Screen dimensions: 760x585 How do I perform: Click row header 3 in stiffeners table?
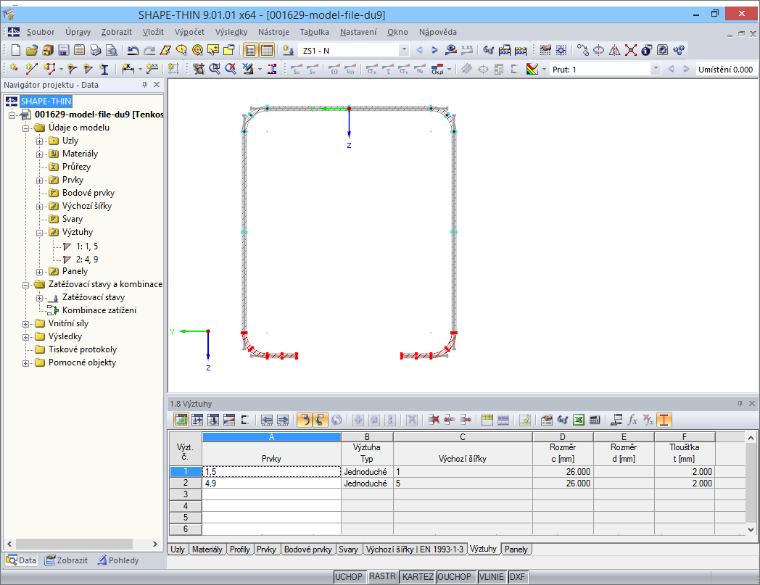[x=185, y=494]
